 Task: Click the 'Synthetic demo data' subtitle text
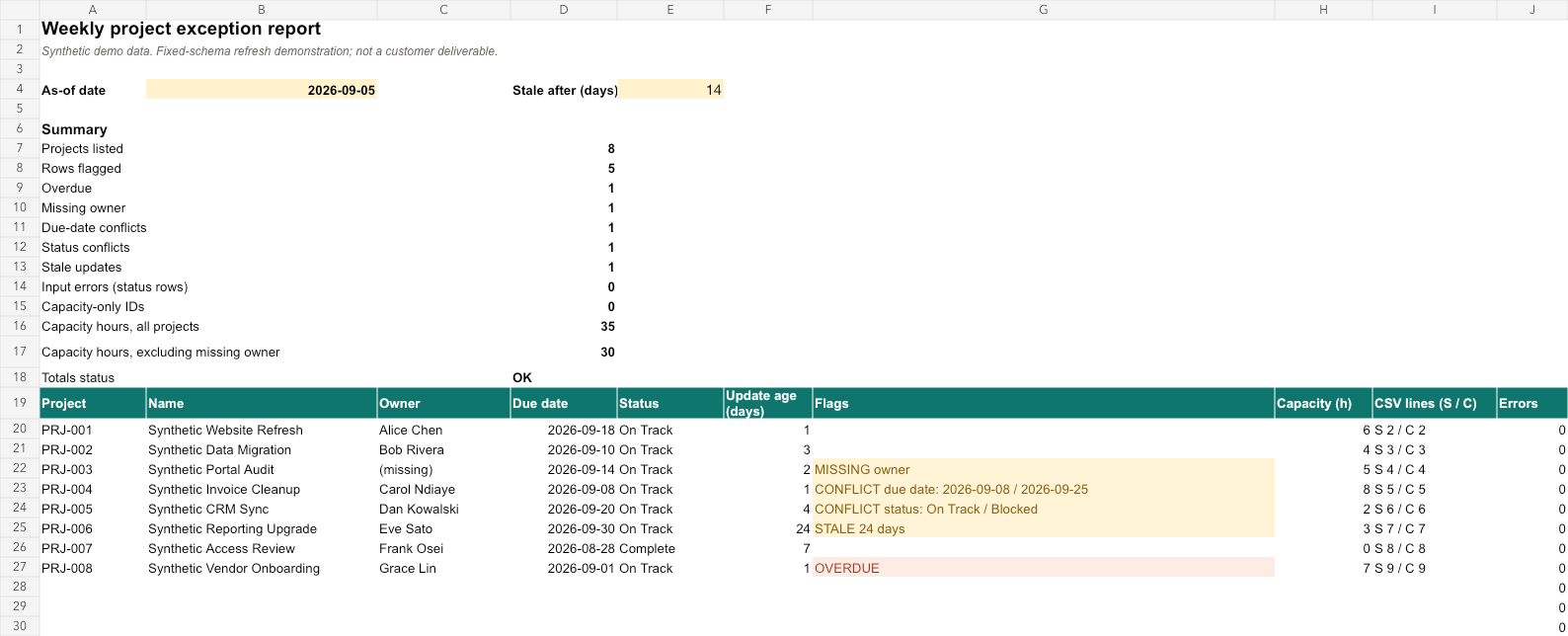click(270, 51)
